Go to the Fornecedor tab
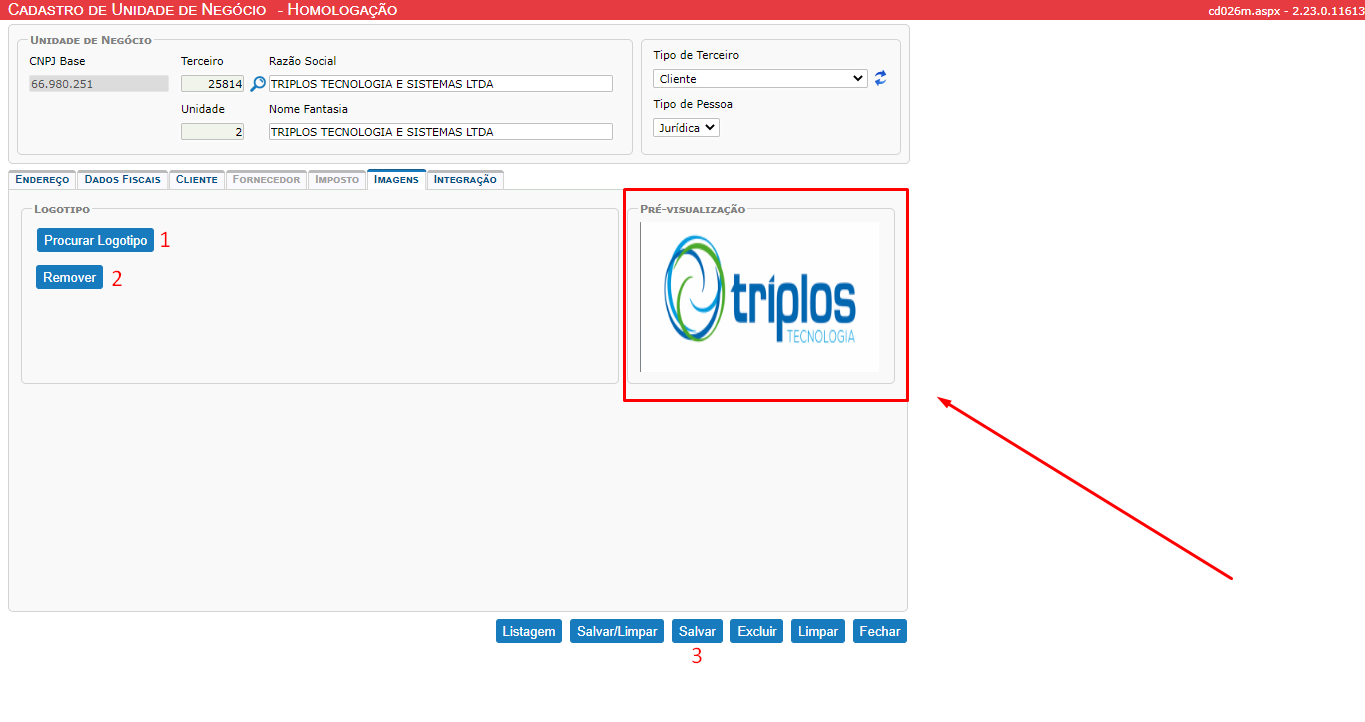Image resolution: width=1365 pixels, height=722 pixels. click(x=266, y=180)
